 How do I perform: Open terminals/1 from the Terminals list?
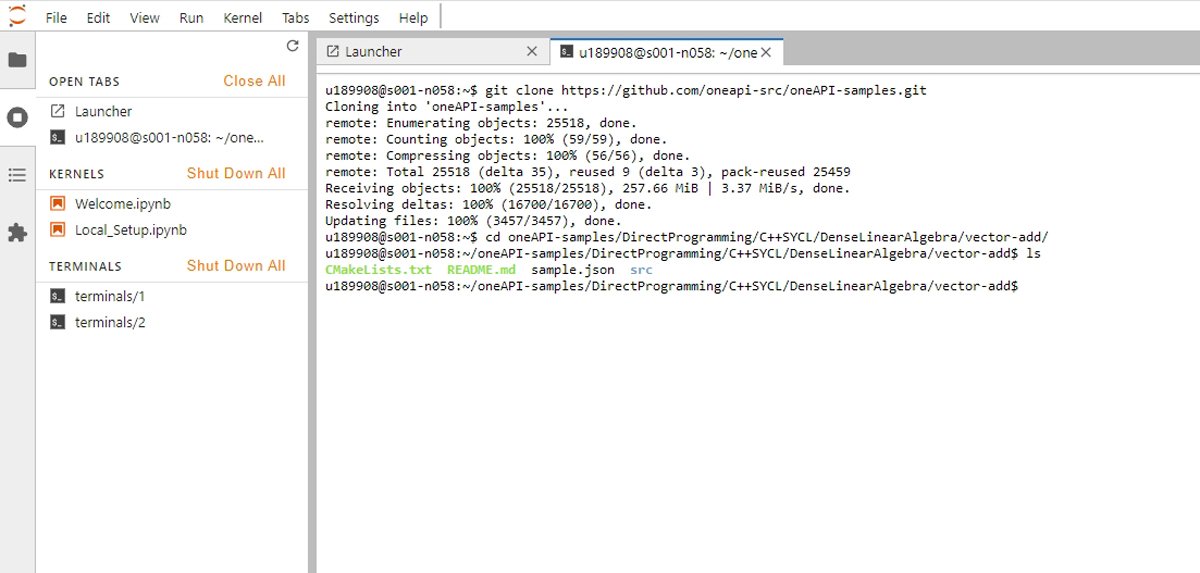(x=110, y=296)
